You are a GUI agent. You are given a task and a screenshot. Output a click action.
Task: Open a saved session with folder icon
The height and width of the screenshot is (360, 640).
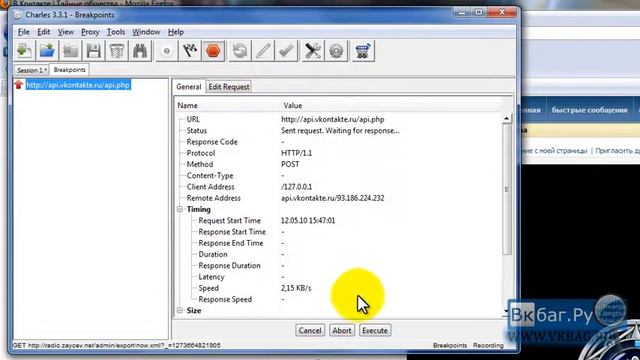(47, 51)
